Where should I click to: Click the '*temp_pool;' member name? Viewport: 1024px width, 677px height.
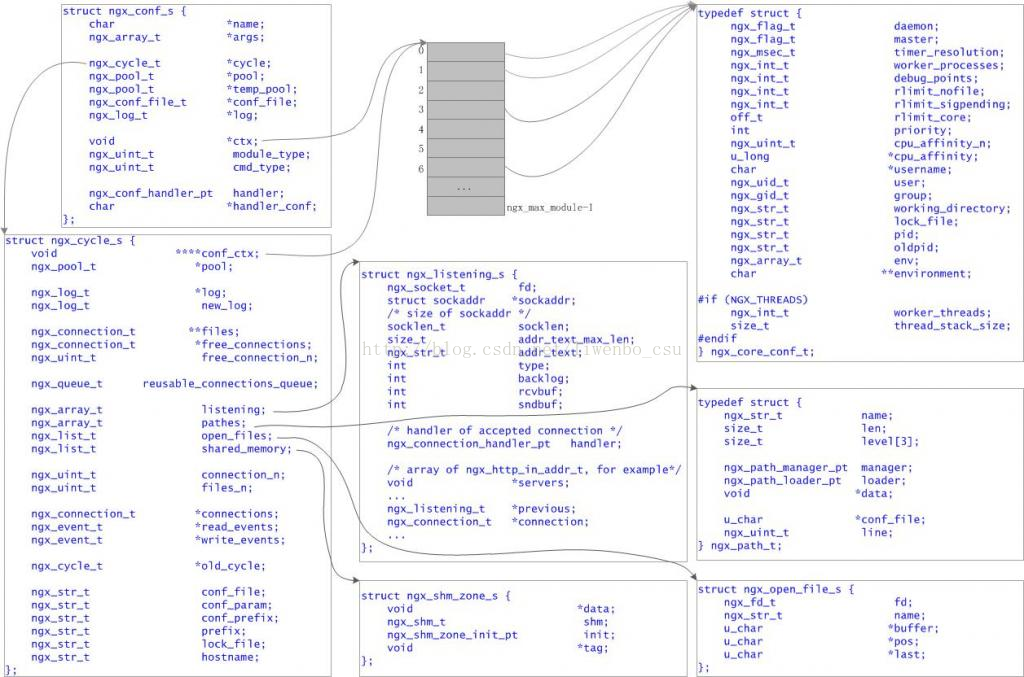tap(262, 89)
